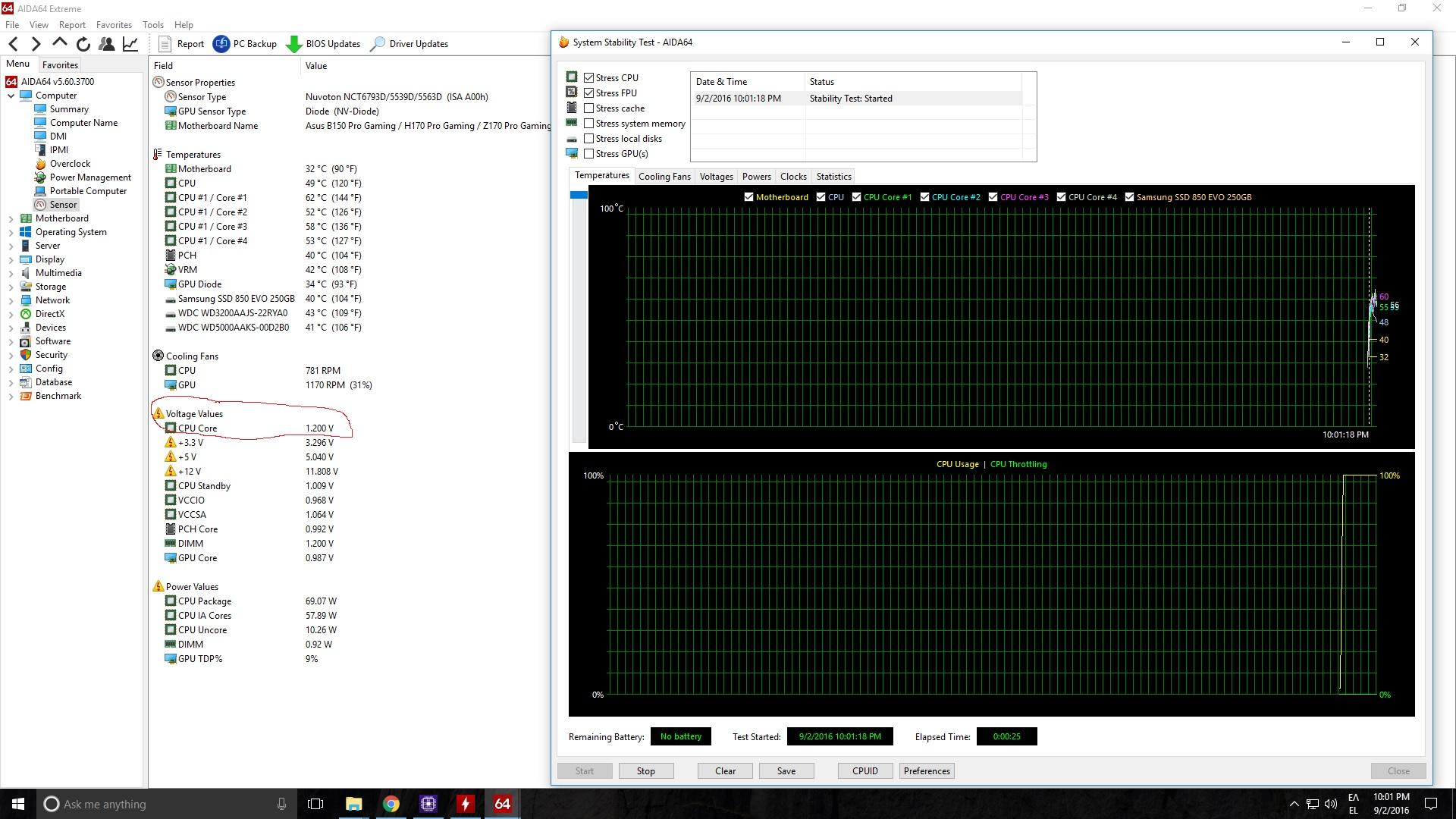Open the Favorites menu
1456x819 pixels.
tap(114, 25)
